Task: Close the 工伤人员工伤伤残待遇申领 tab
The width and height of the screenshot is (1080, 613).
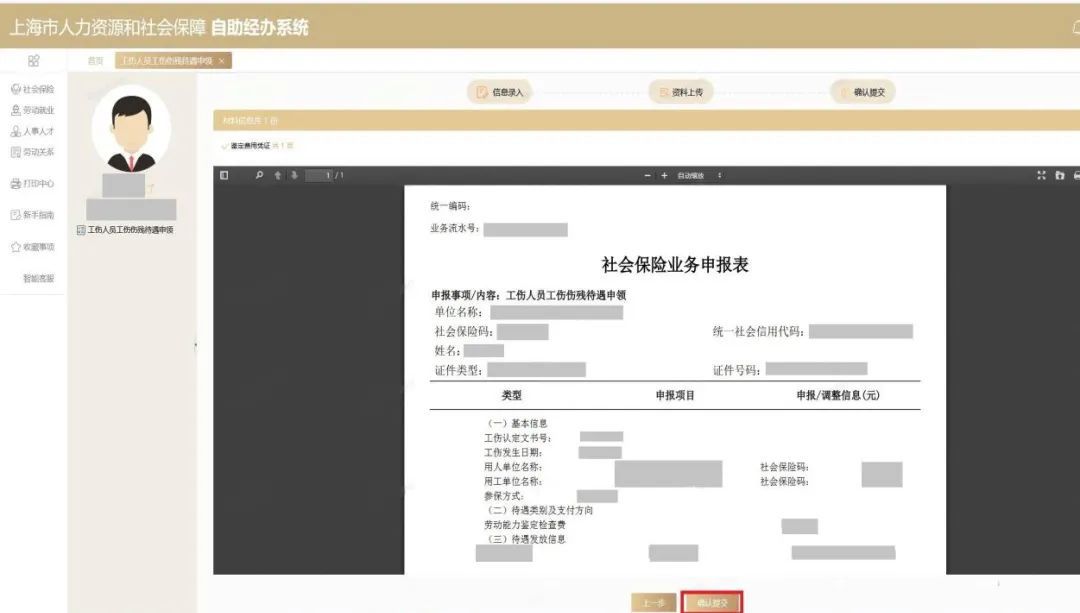Action: pyautogui.click(x=222, y=61)
